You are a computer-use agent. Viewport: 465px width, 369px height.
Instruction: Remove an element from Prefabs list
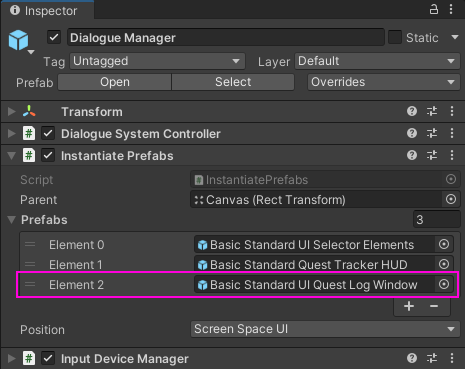(434, 306)
